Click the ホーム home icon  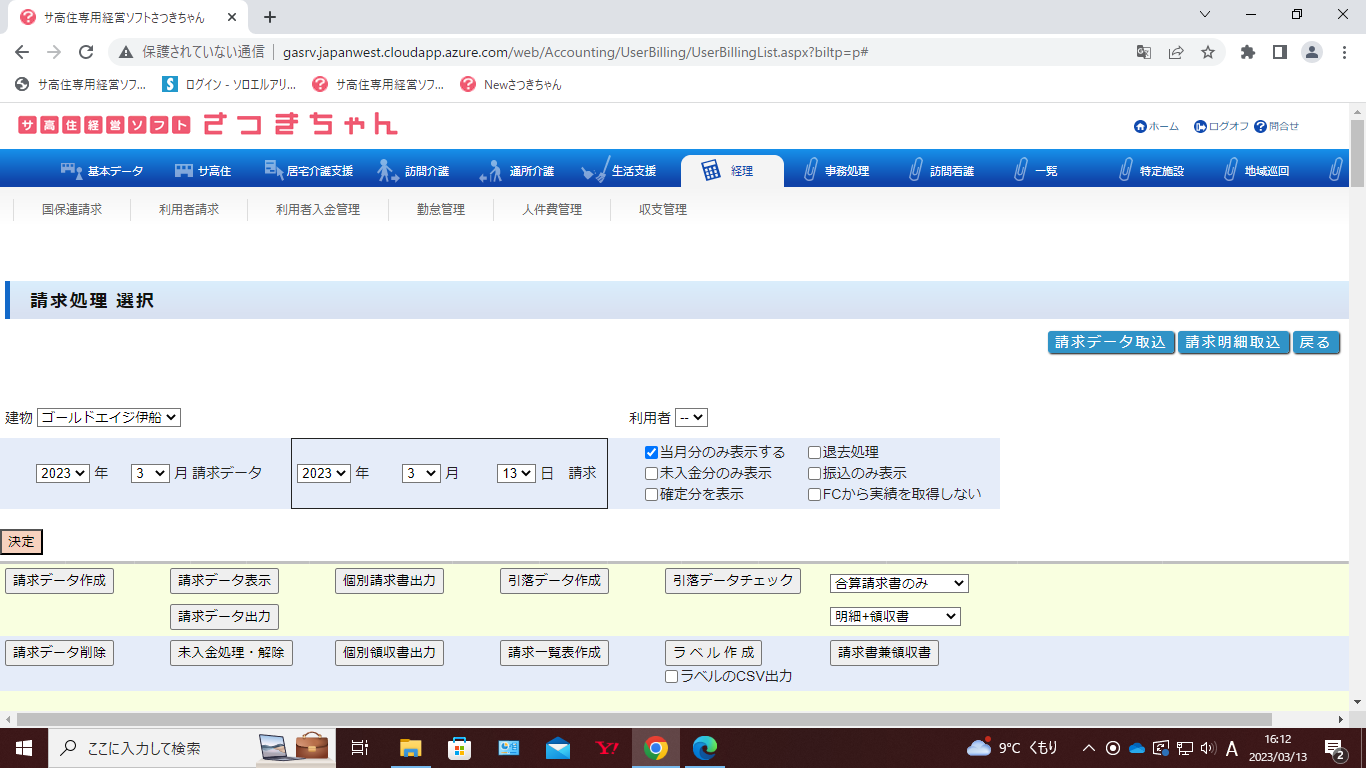pos(1140,127)
